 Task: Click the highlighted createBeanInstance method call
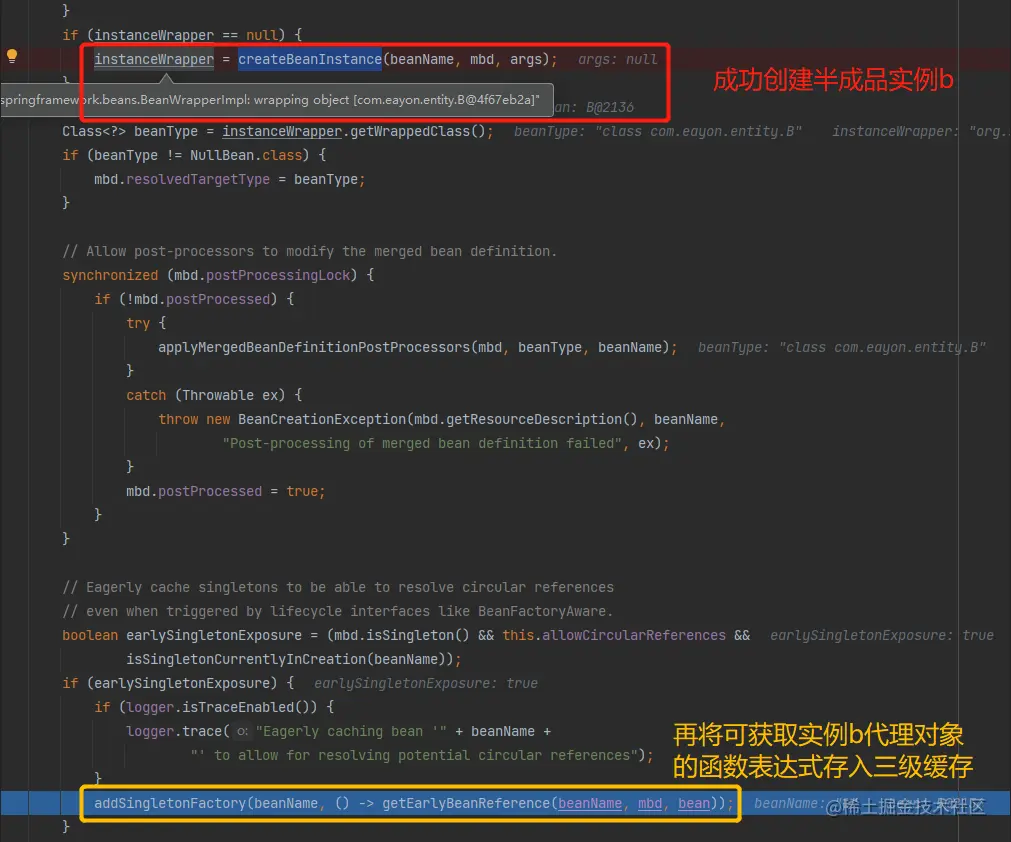309,59
